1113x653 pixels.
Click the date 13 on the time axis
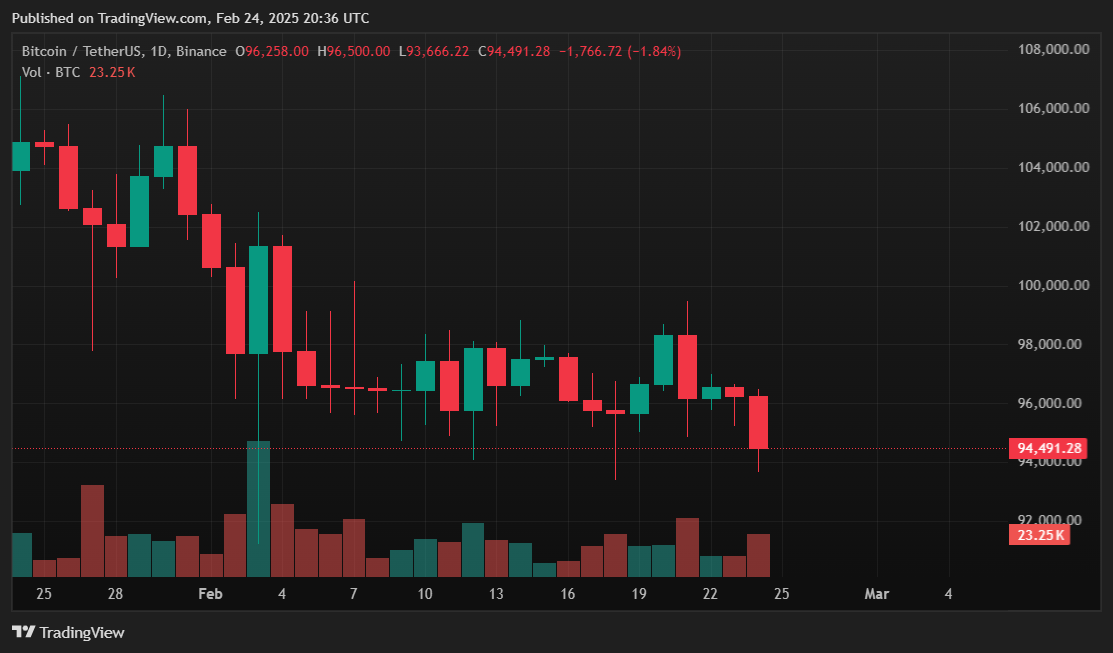pyautogui.click(x=496, y=594)
